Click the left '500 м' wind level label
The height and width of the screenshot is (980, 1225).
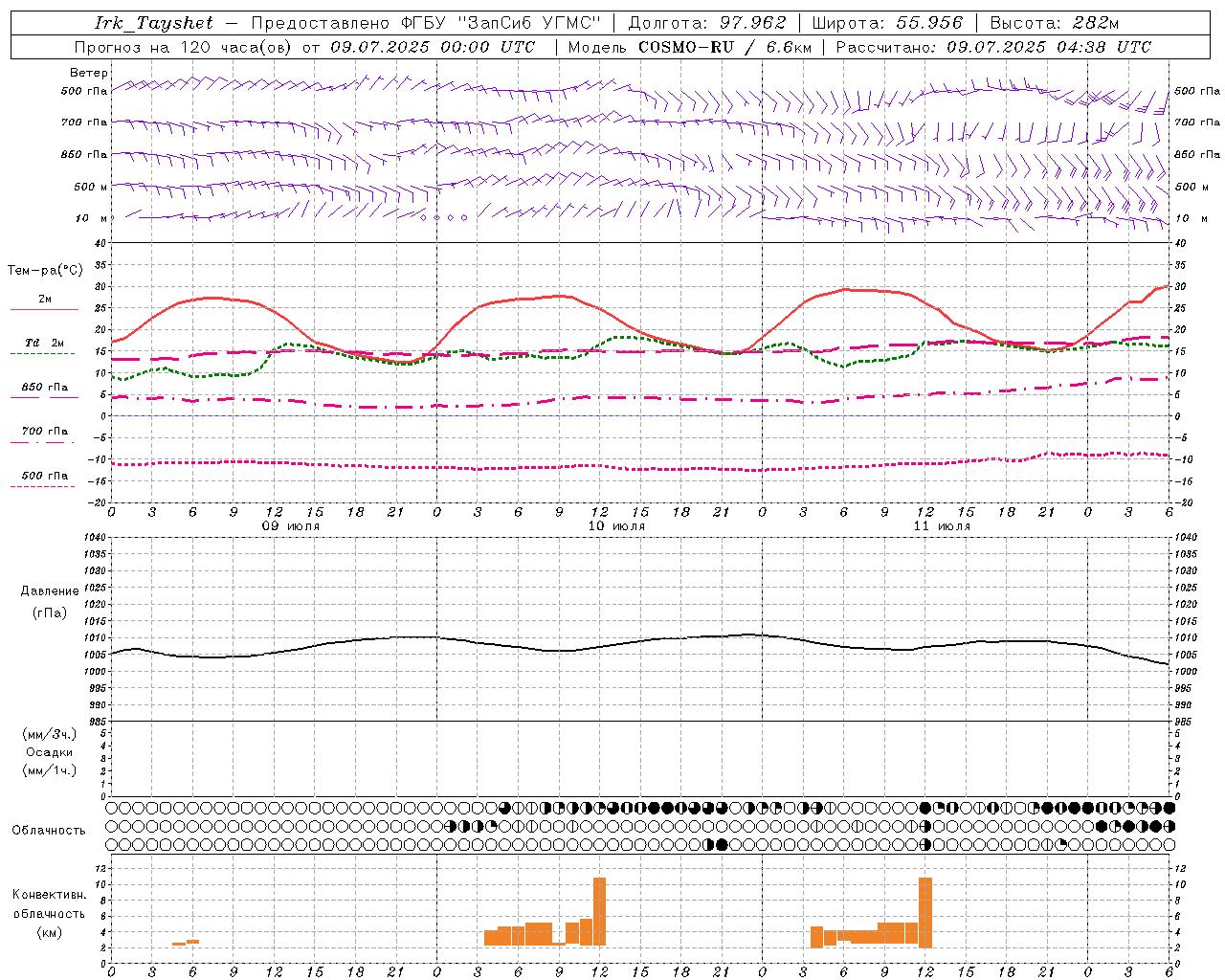[91, 187]
